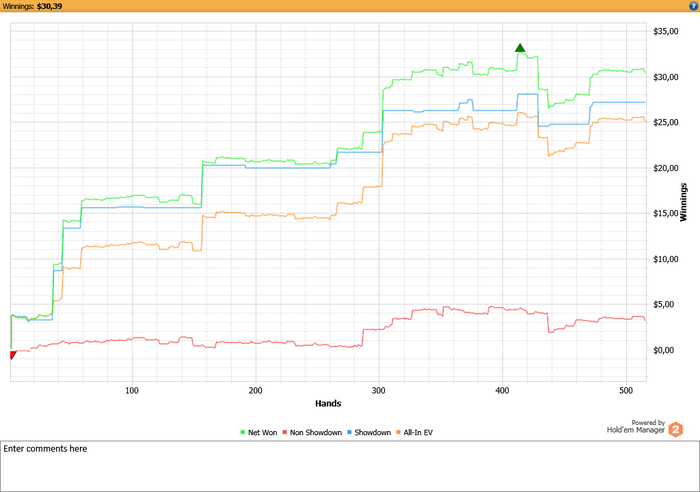
Task: Click inside the Enter comments here field
Action: (350, 466)
